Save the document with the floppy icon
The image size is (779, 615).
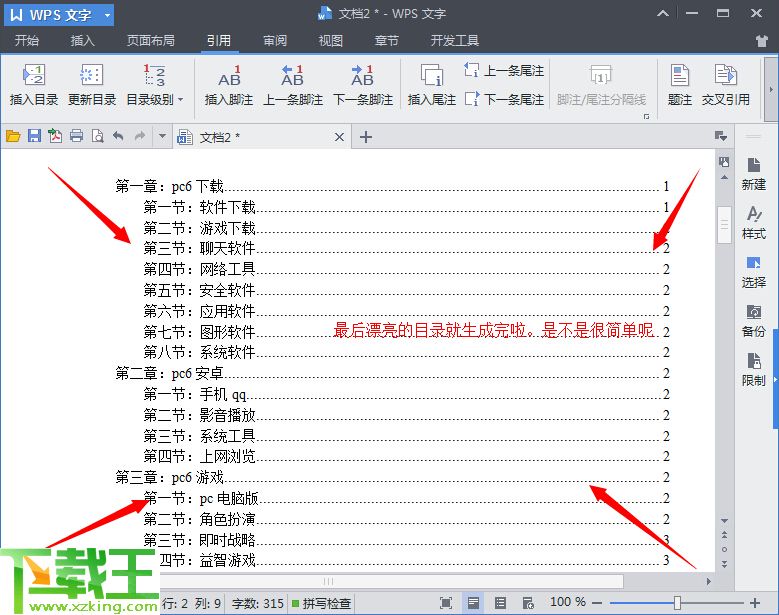34,136
